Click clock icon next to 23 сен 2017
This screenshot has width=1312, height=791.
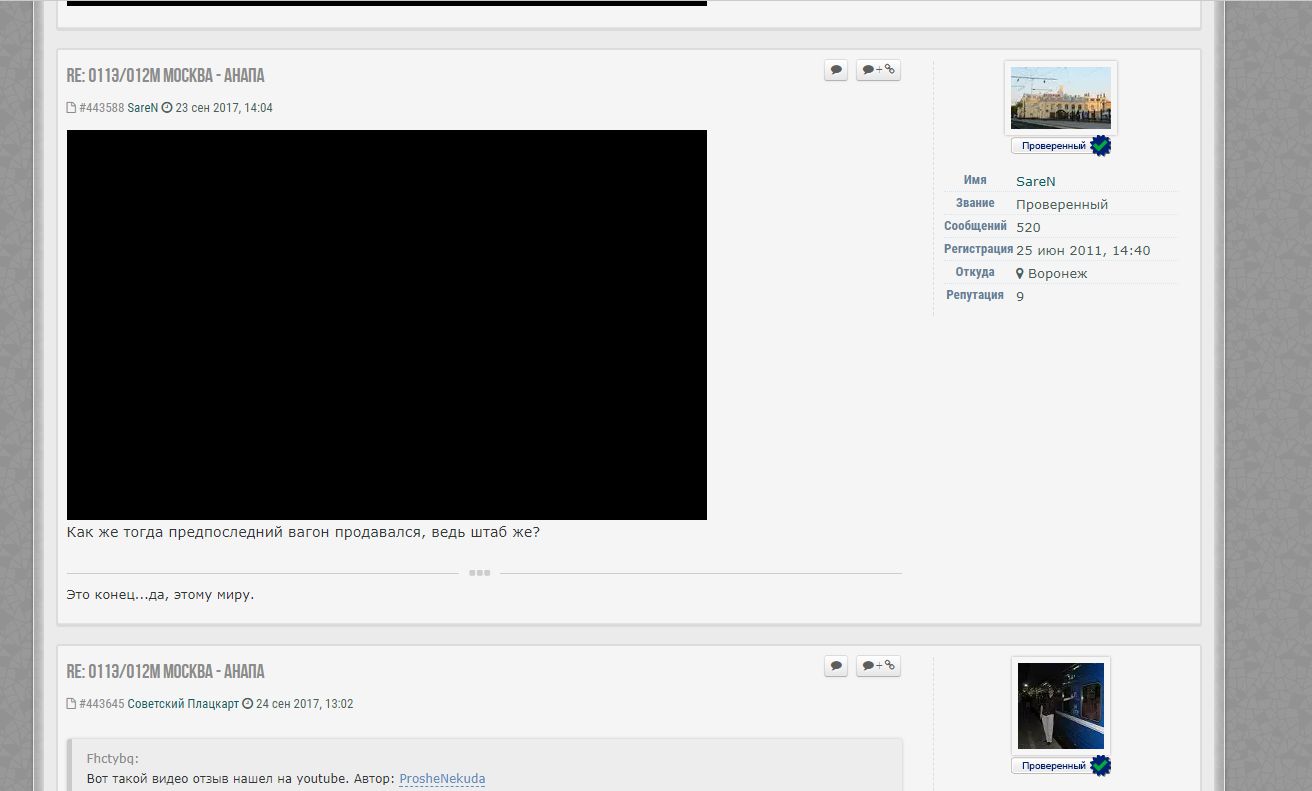pyautogui.click(x=167, y=108)
